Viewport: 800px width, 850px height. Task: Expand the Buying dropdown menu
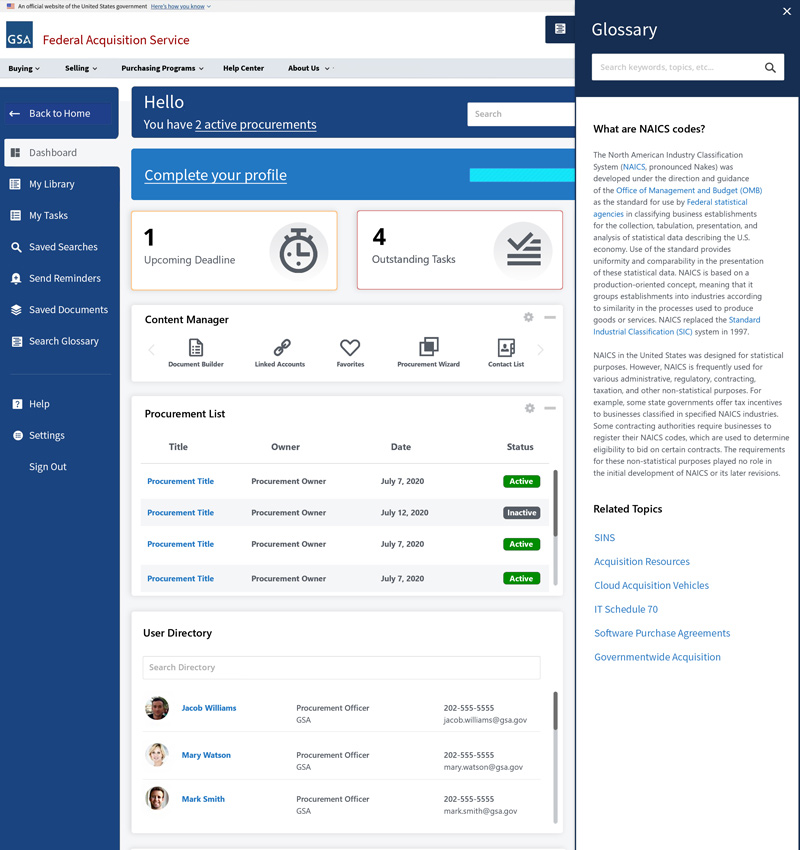tap(24, 69)
